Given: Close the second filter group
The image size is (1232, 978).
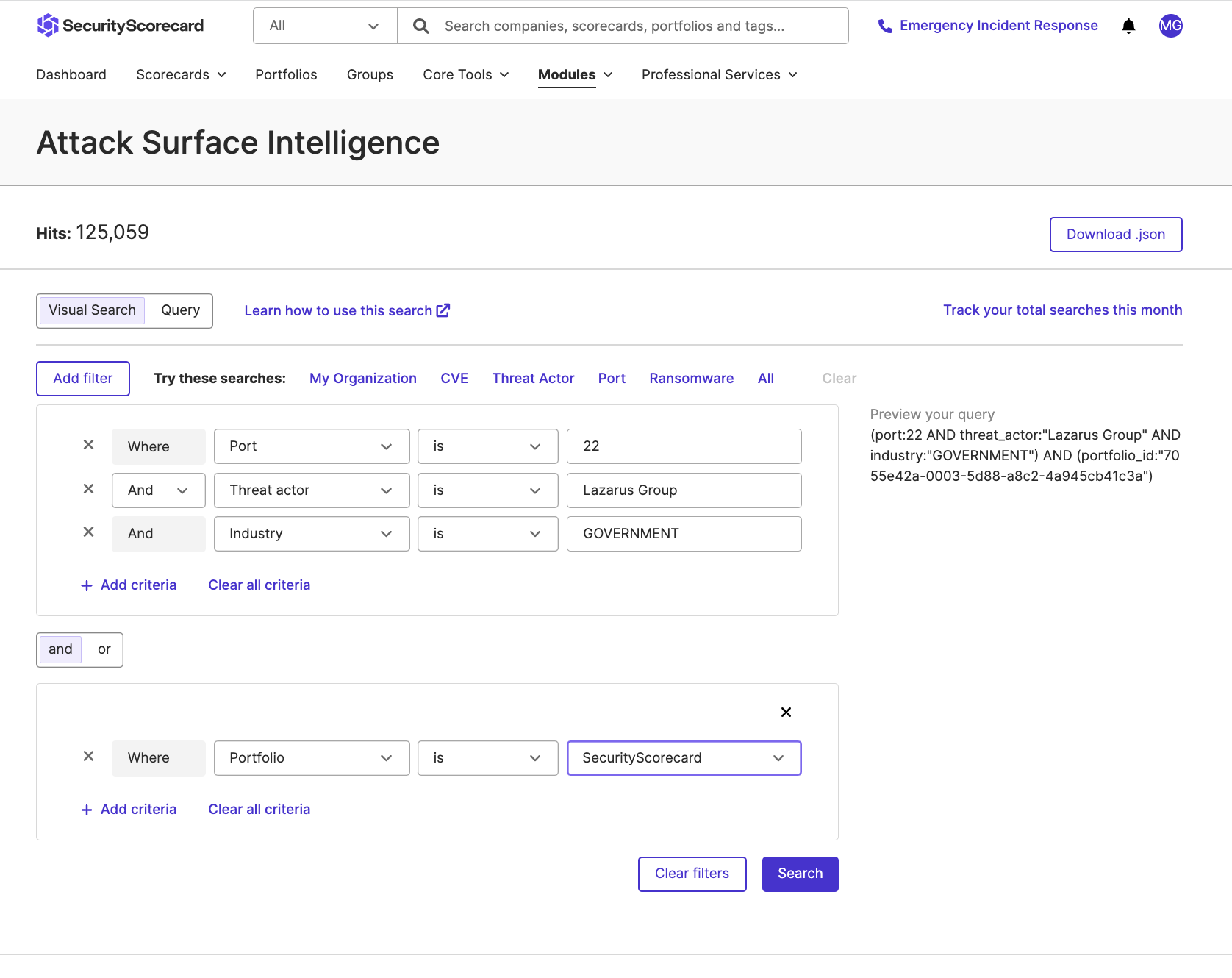Looking at the screenshot, I should [x=786, y=712].
